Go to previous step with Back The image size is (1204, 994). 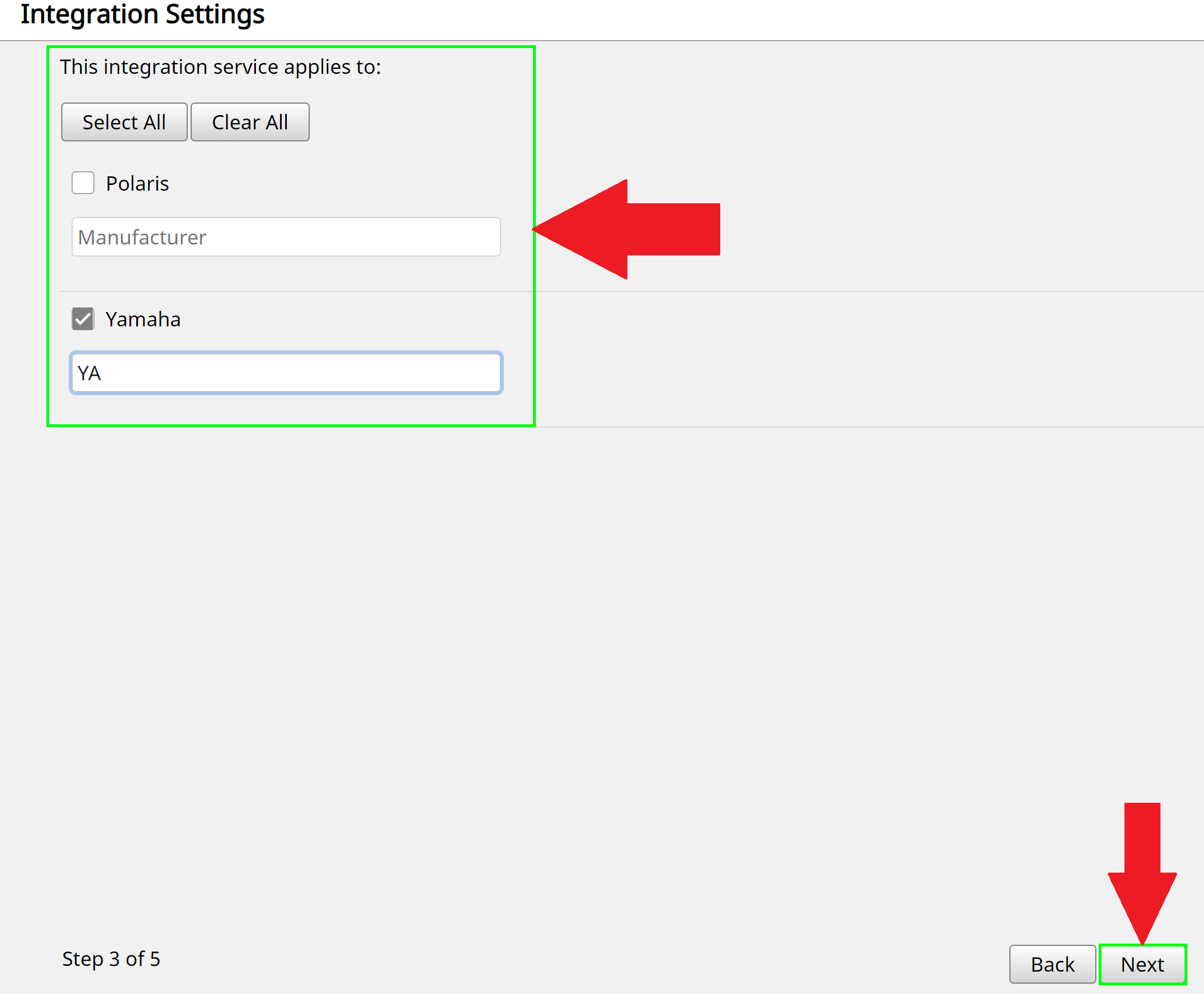tap(1052, 964)
